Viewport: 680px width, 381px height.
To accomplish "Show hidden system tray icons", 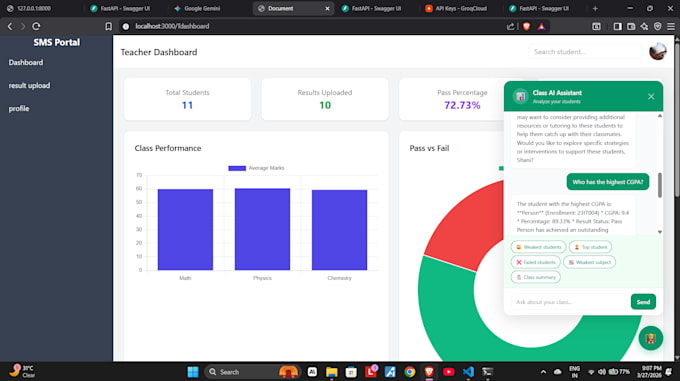I will tap(543, 372).
